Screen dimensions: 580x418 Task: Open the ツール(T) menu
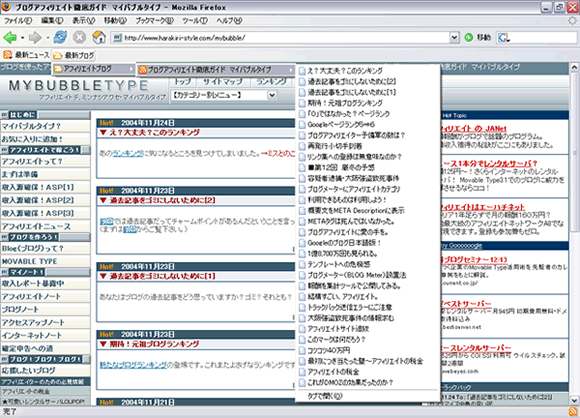[x=195, y=21]
